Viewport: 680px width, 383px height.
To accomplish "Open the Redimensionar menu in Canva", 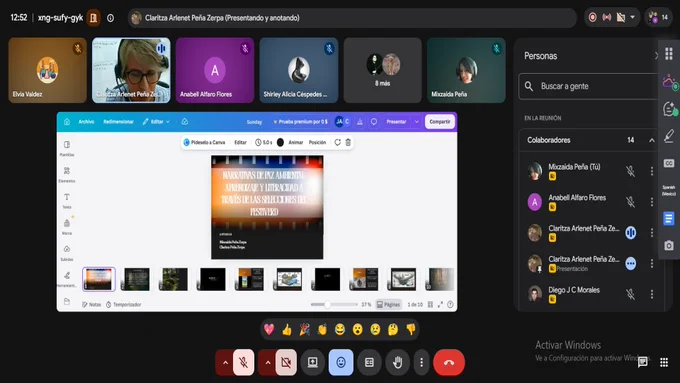I will (118, 122).
